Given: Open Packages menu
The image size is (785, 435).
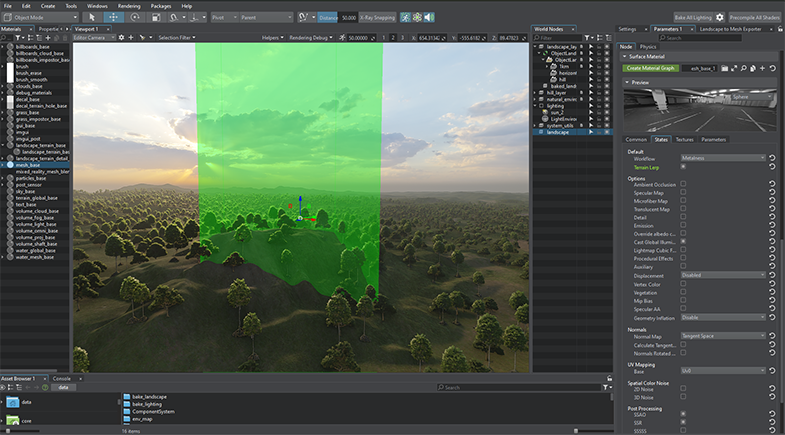Looking at the screenshot, I should click(x=161, y=6).
